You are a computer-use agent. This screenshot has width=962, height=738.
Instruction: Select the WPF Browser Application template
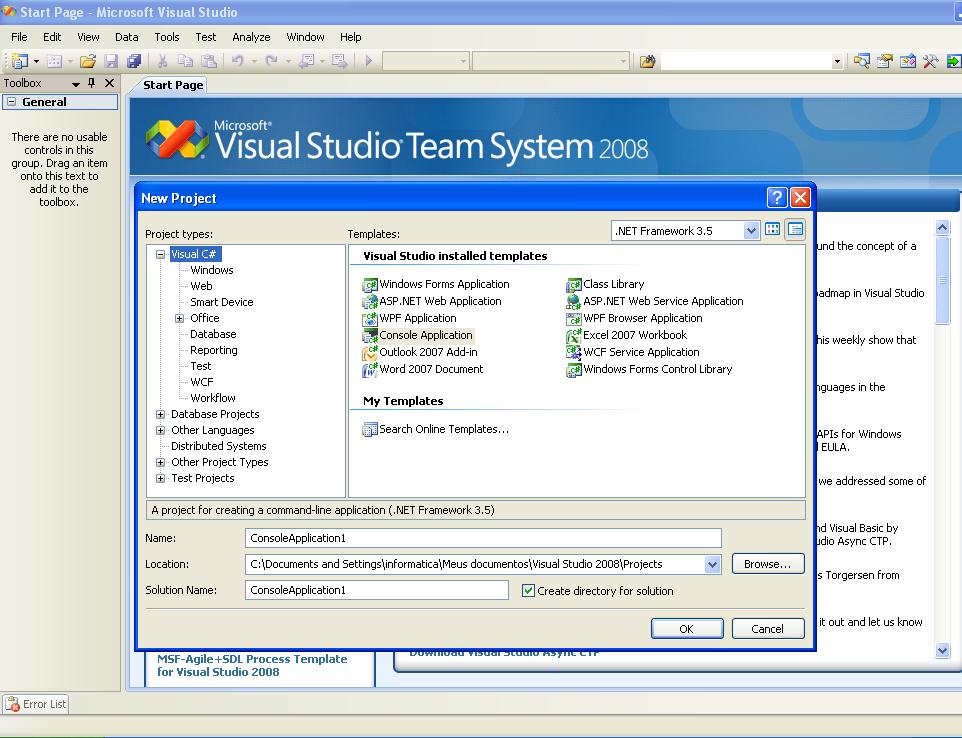(x=634, y=318)
